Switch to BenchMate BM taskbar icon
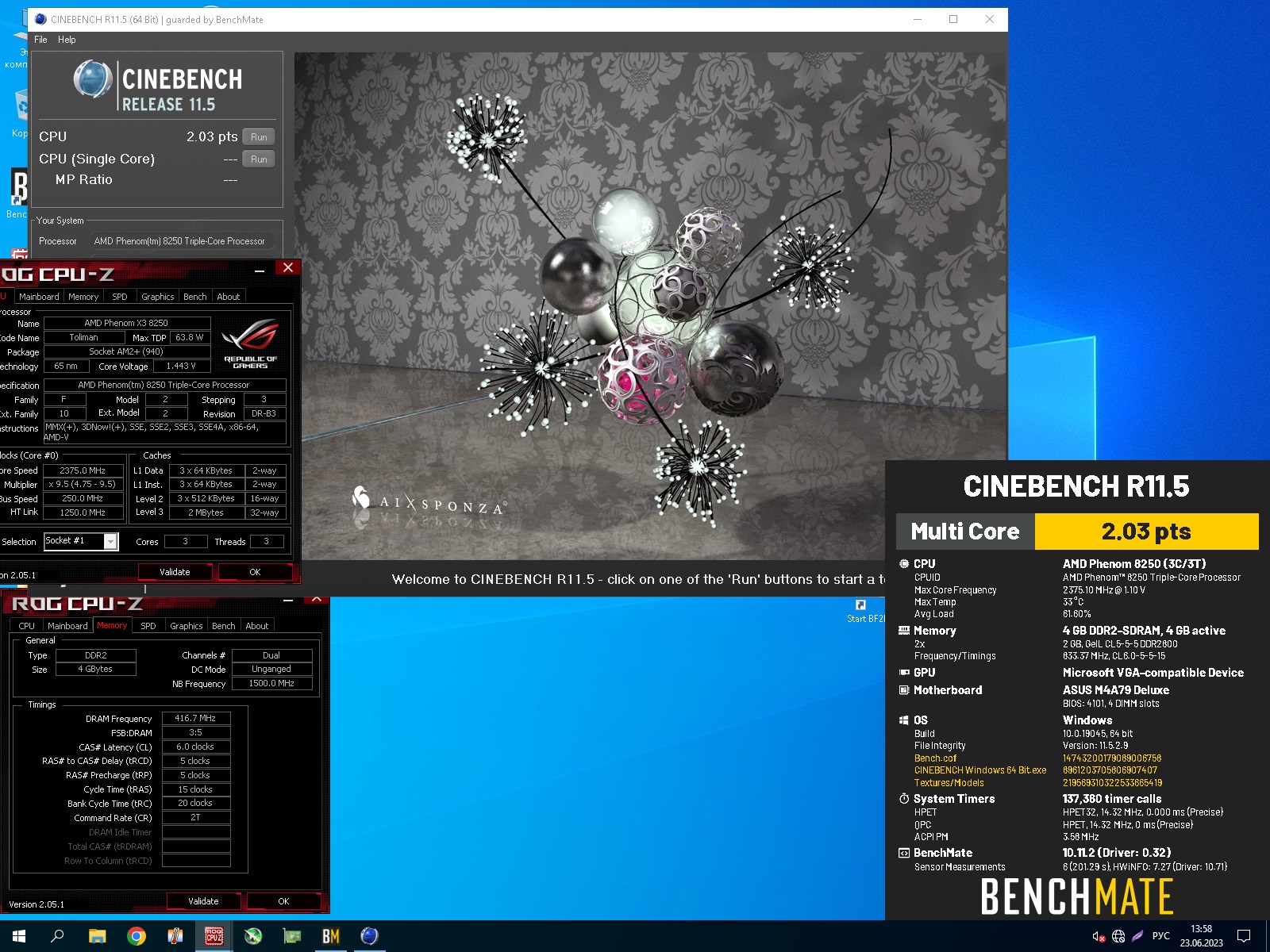1270x952 pixels. [x=331, y=936]
